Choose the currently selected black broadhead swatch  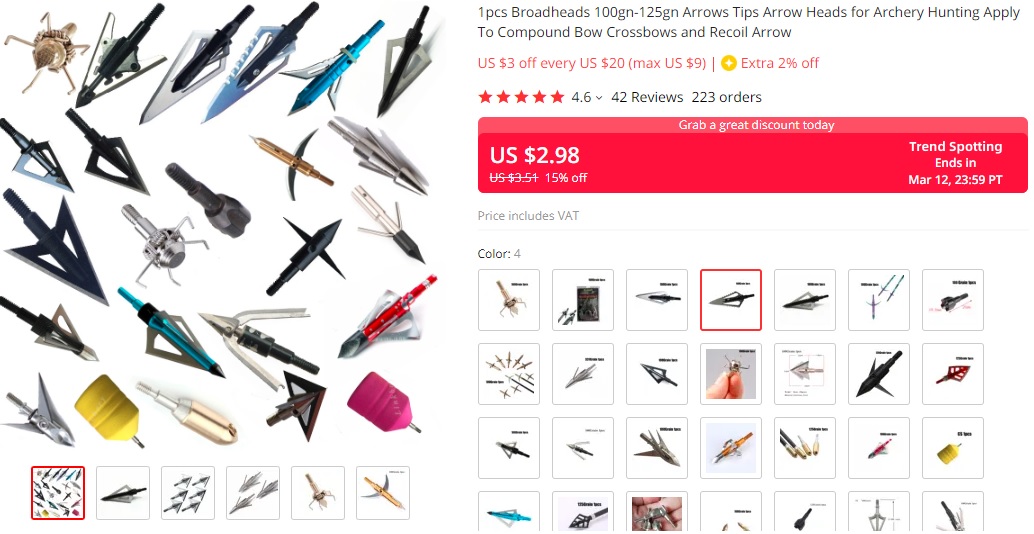pyautogui.click(x=731, y=300)
